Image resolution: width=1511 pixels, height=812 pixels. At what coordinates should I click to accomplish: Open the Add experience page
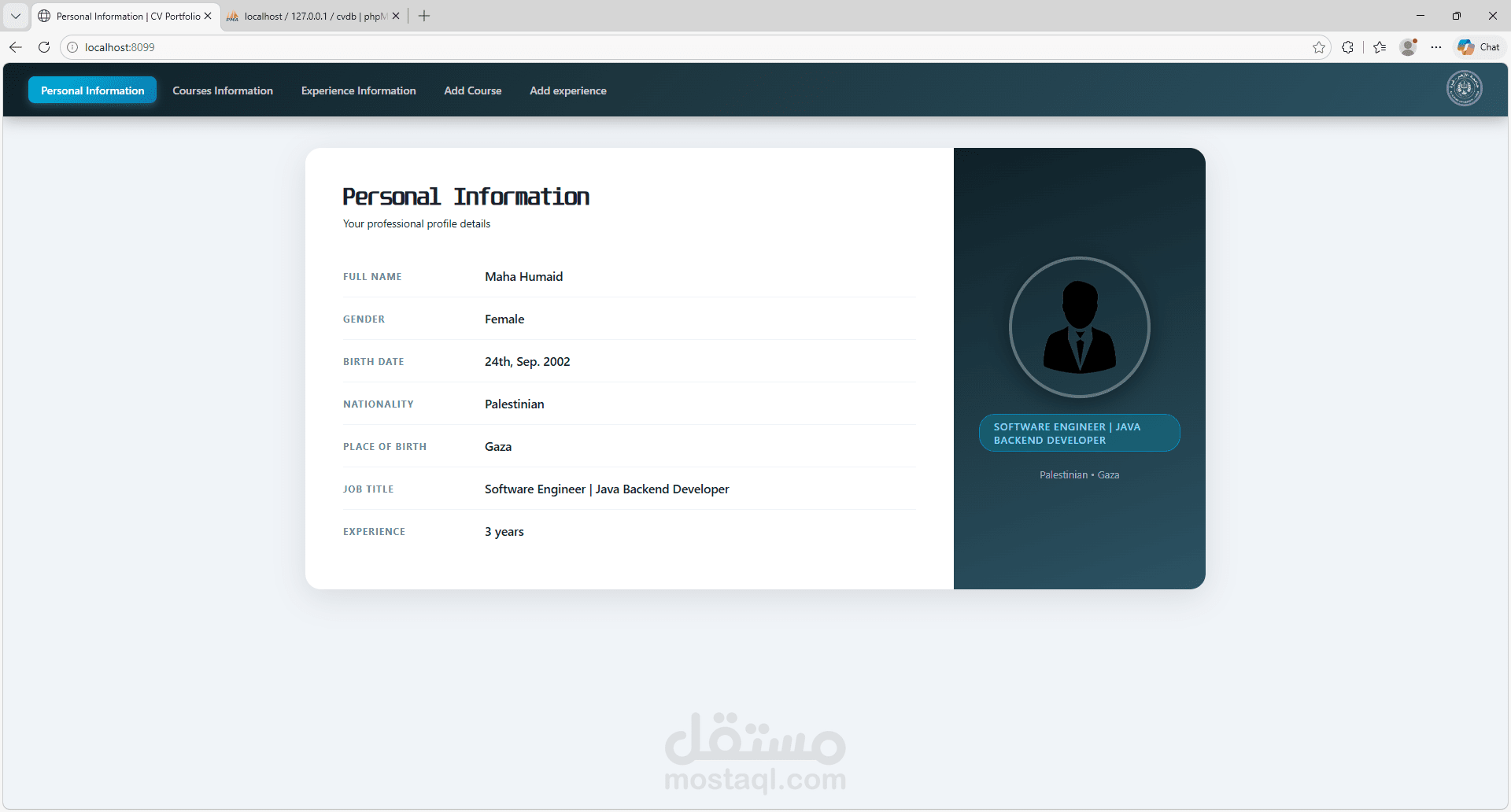click(x=567, y=90)
